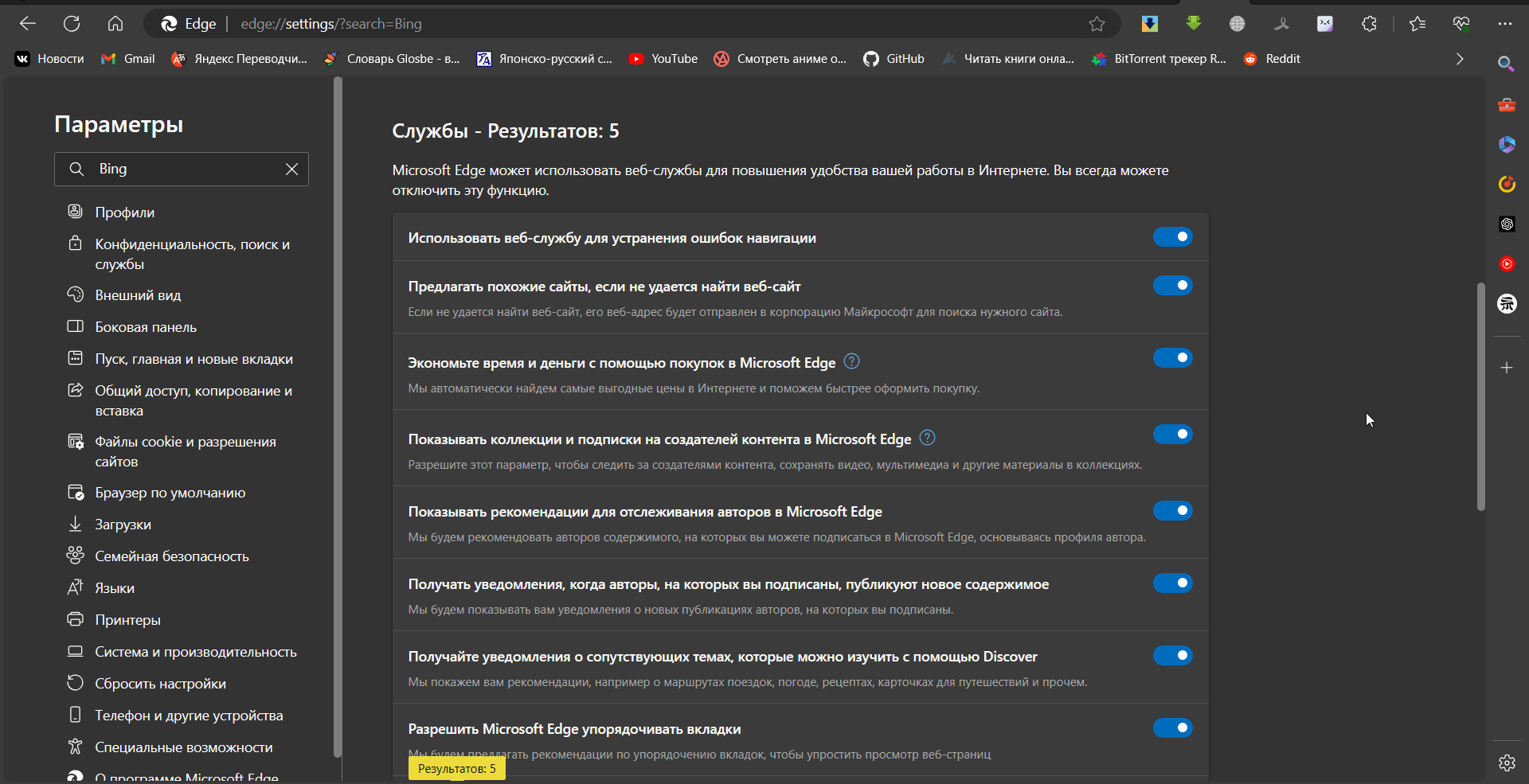Open the Browser essentials heart icon

pyautogui.click(x=1461, y=24)
